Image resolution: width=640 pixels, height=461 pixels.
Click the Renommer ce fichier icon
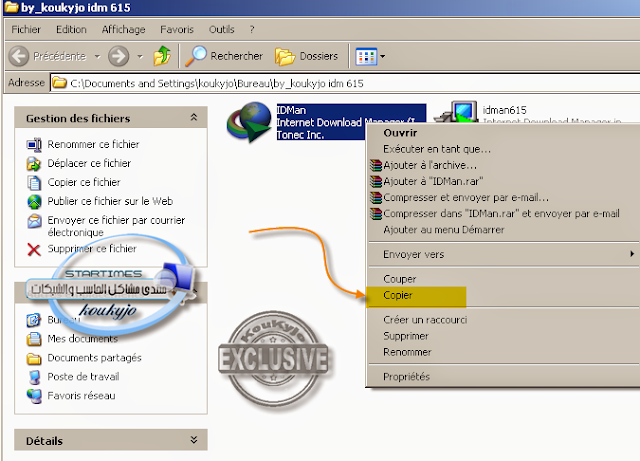(34, 145)
